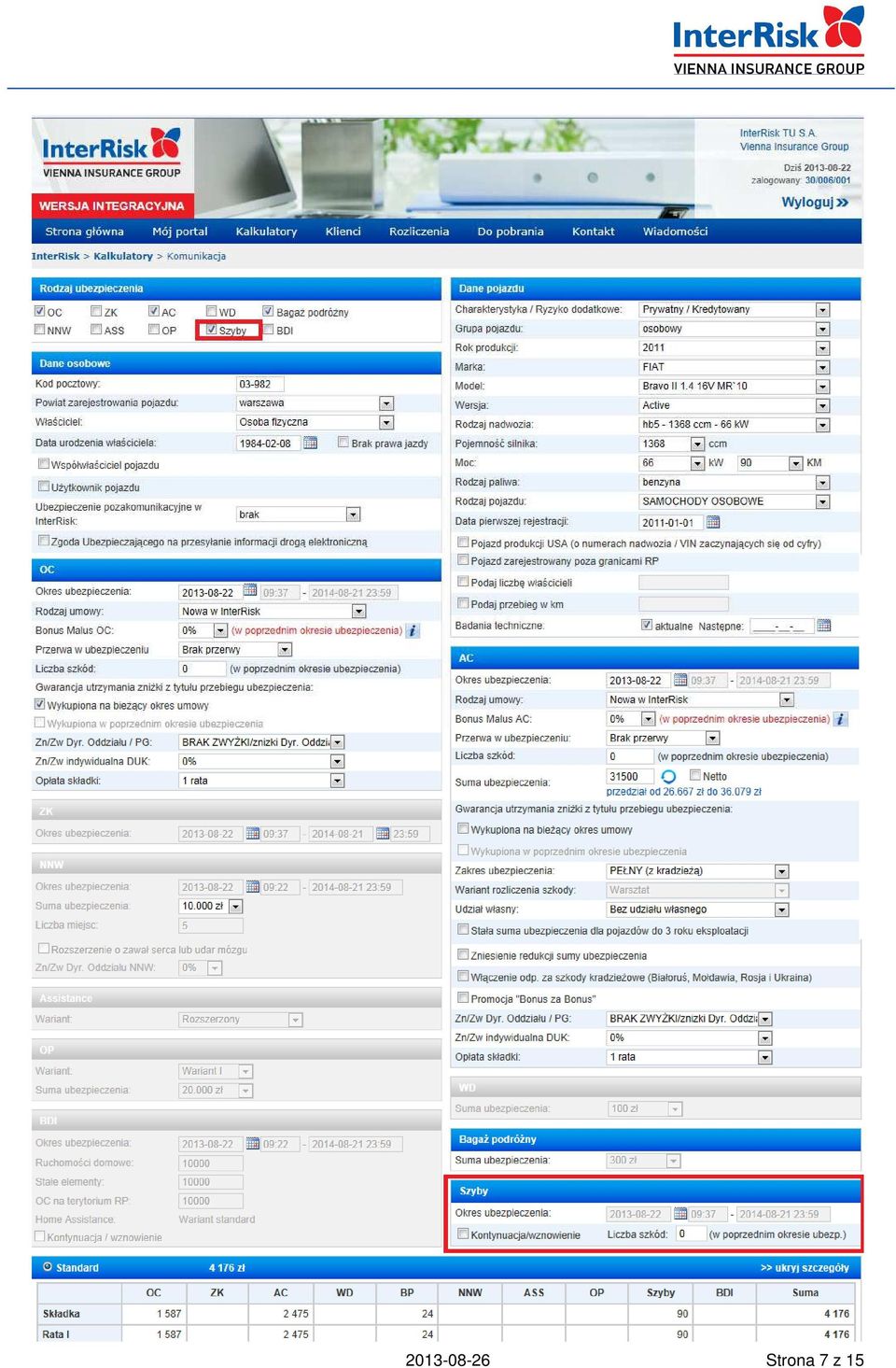Click Kod pocztowy input field
896x1368 pixels.
coord(259,384)
